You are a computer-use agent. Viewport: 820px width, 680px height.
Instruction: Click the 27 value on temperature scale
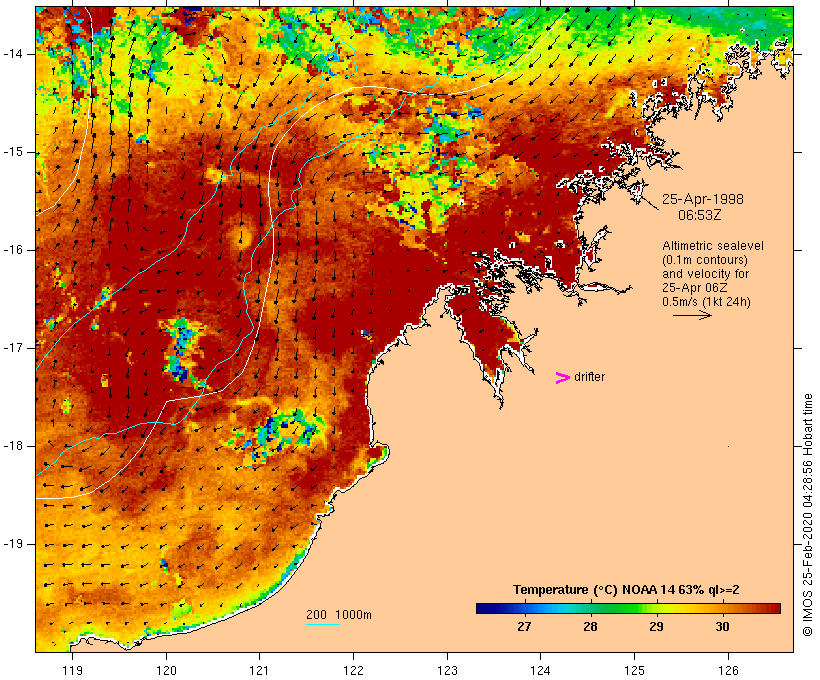[x=524, y=626]
